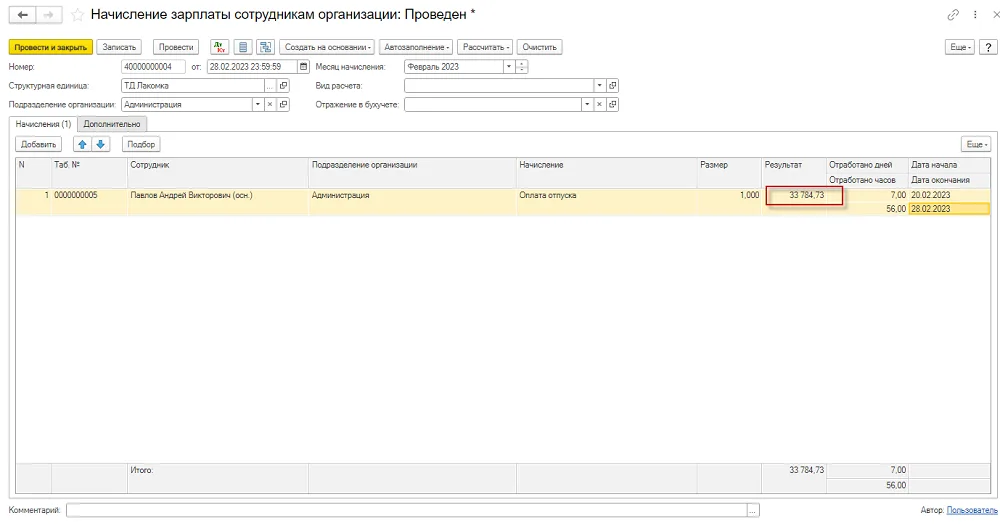Viewport: 1000px width, 526px height.
Task: Add document to favorites with star icon
Action: point(77,15)
